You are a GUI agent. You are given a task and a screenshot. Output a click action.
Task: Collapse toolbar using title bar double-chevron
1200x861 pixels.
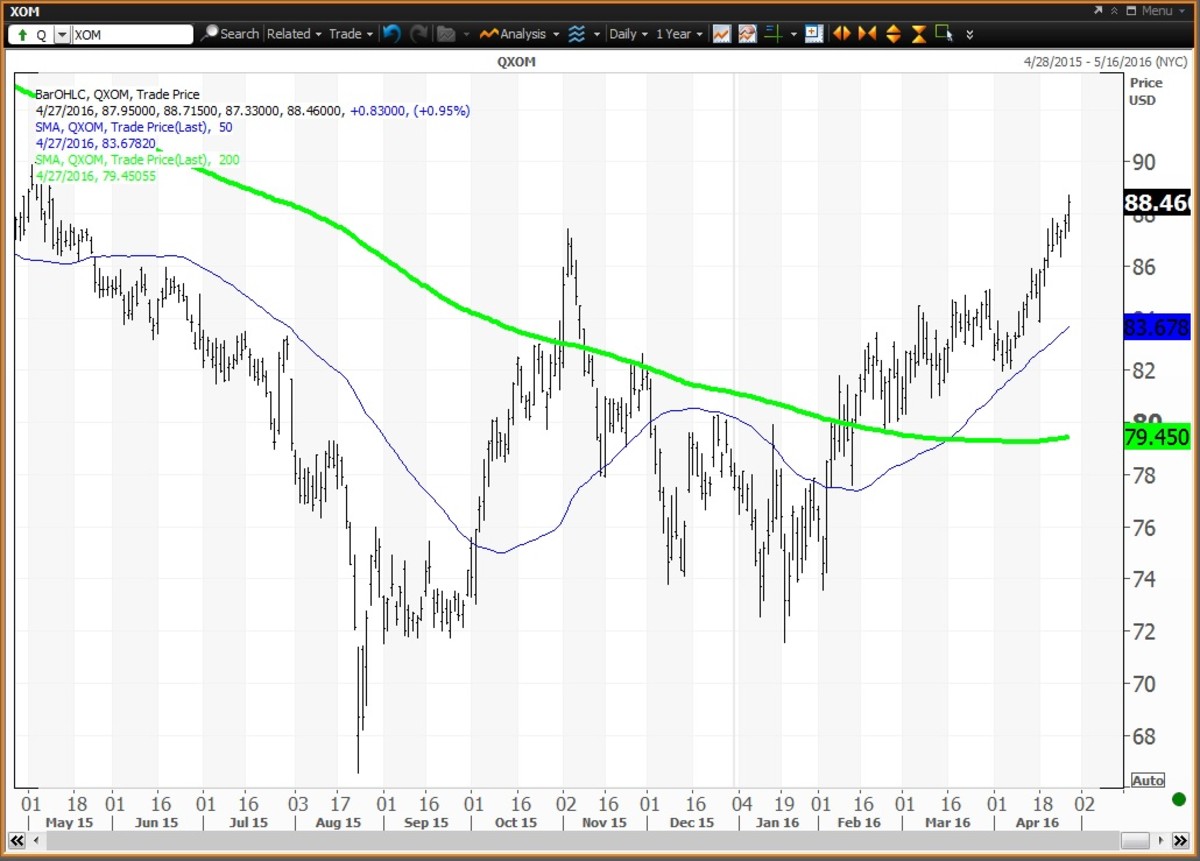pos(1112,11)
